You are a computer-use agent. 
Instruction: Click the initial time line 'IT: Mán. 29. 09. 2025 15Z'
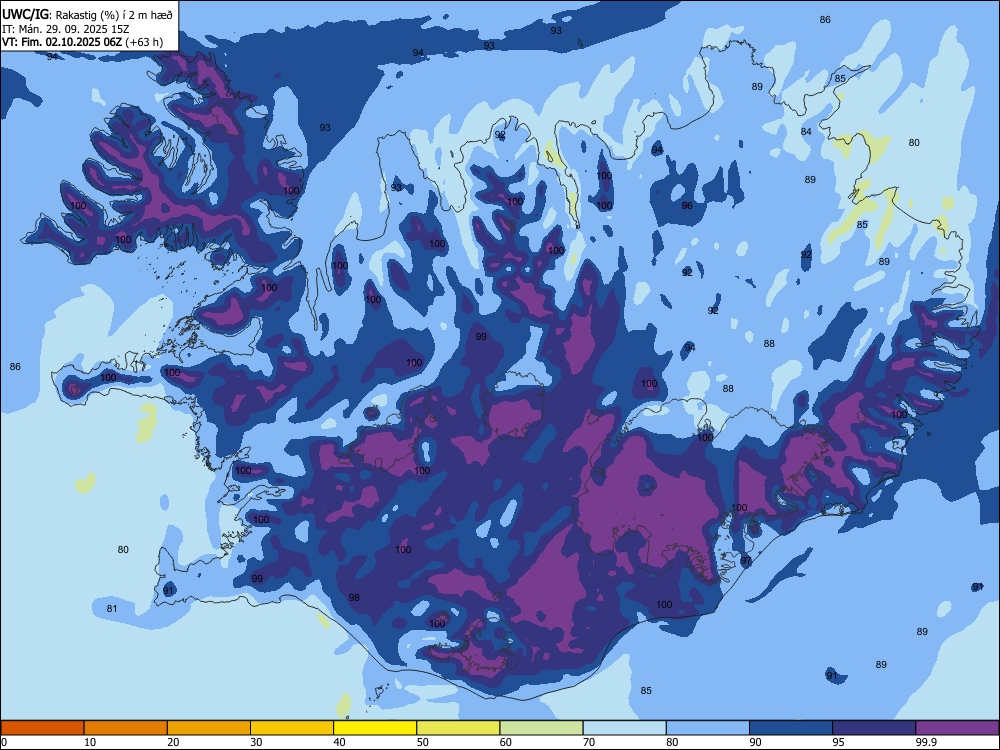pos(66,29)
